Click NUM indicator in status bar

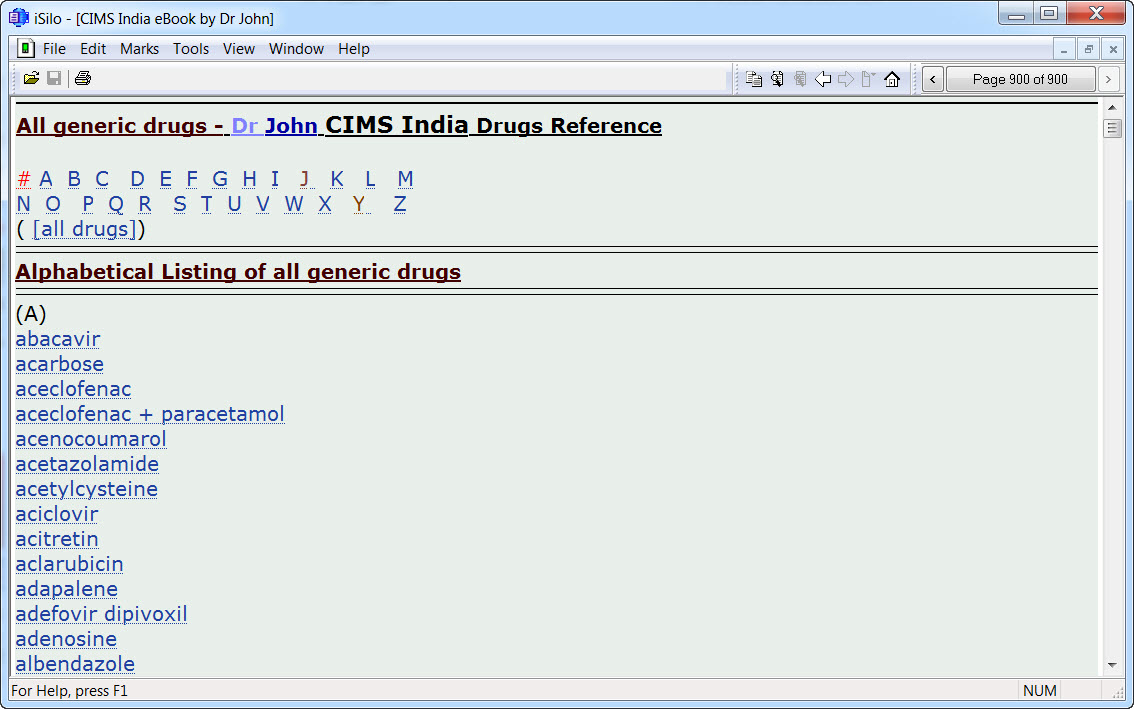1039,691
